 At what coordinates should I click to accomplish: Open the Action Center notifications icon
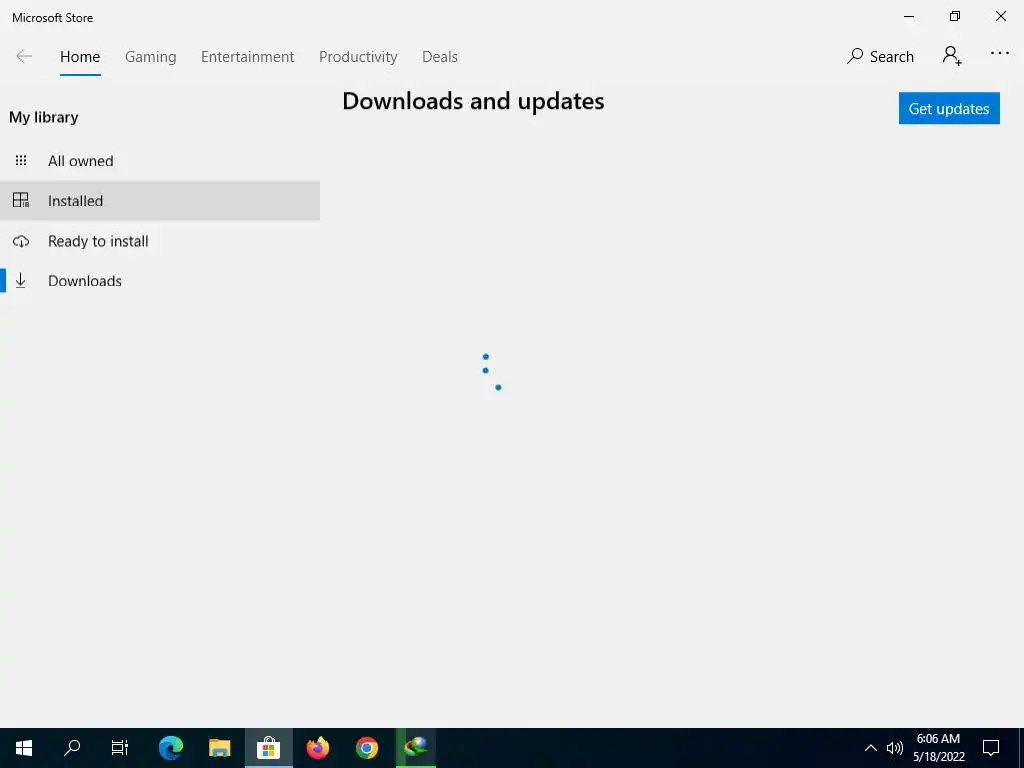tap(991, 748)
